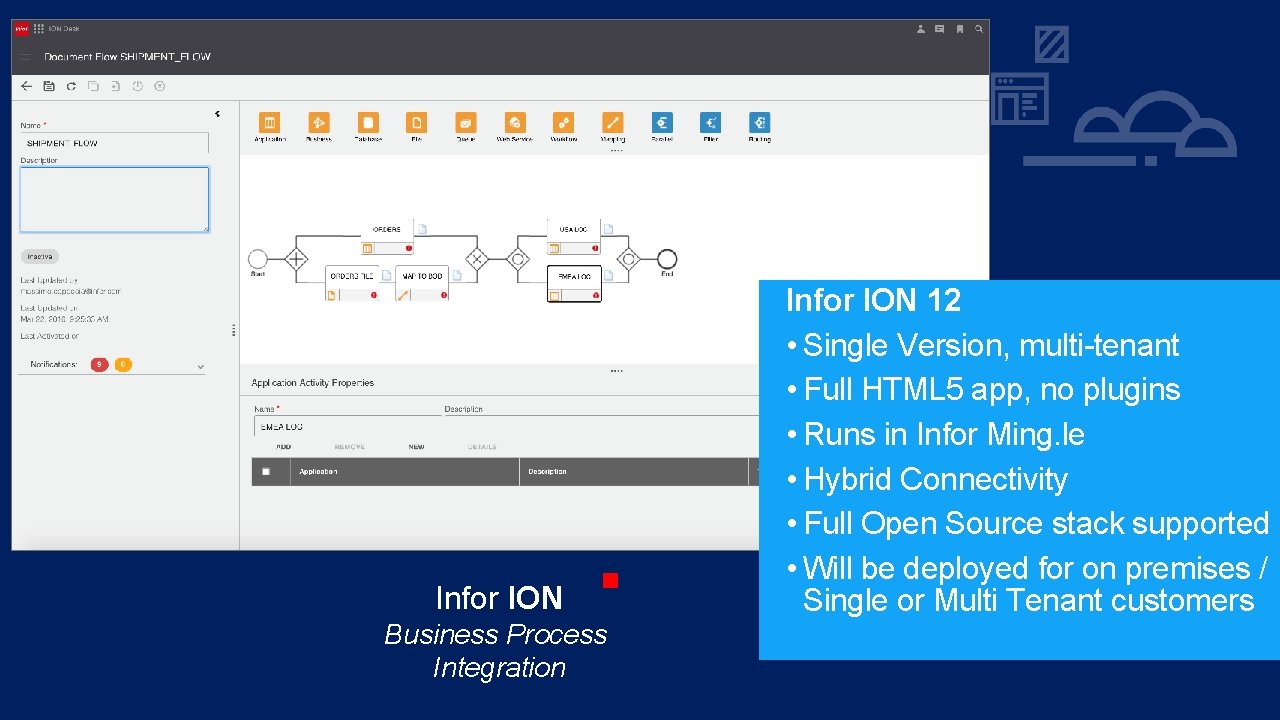Image resolution: width=1280 pixels, height=720 pixels.
Task: Click the DETAILS button in the activity panel
Action: click(483, 446)
